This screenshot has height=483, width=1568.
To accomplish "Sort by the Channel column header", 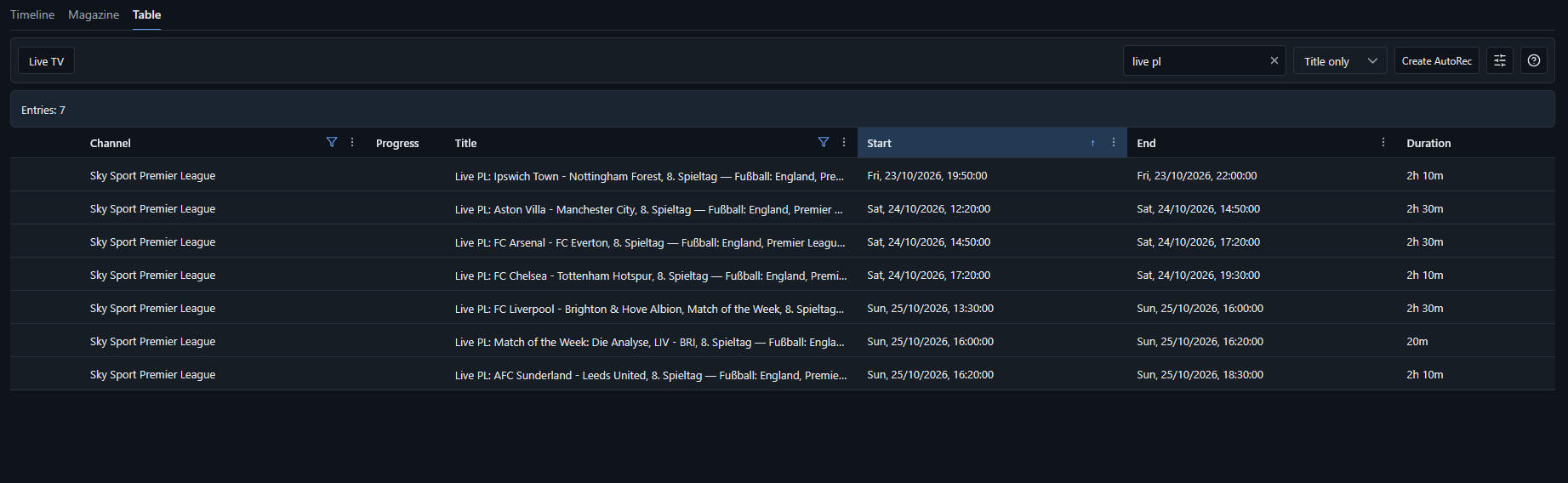I will tap(111, 143).
